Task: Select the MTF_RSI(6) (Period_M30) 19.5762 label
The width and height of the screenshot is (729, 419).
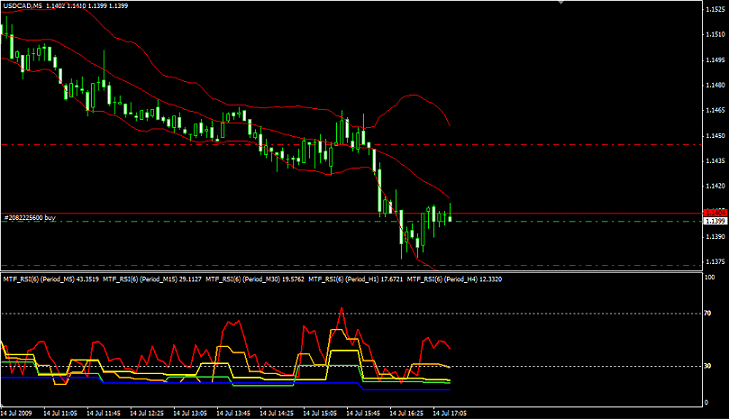Action: pyautogui.click(x=255, y=279)
